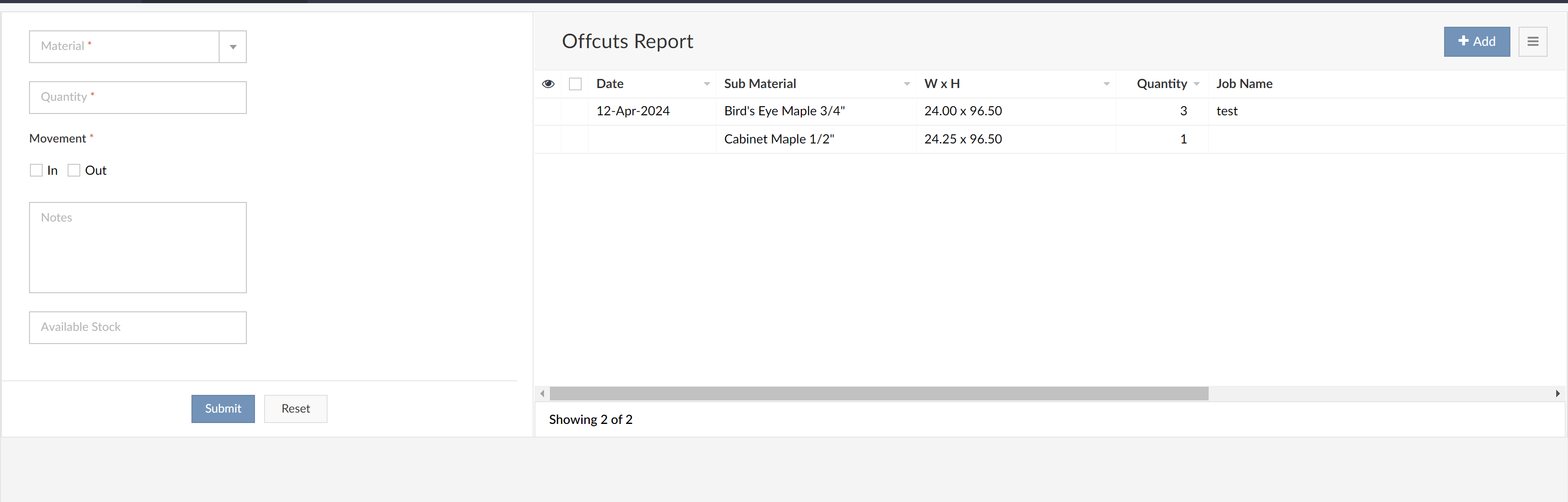Click the right scrollbar arrow below the table
Image resolution: width=1568 pixels, height=502 pixels.
1562,393
